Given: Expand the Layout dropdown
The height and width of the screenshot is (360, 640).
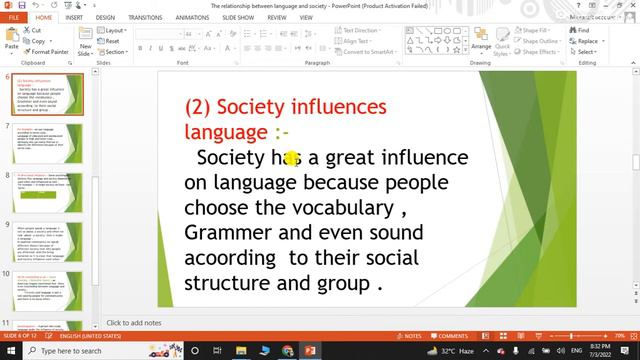Looking at the screenshot, I should pos(112,30).
